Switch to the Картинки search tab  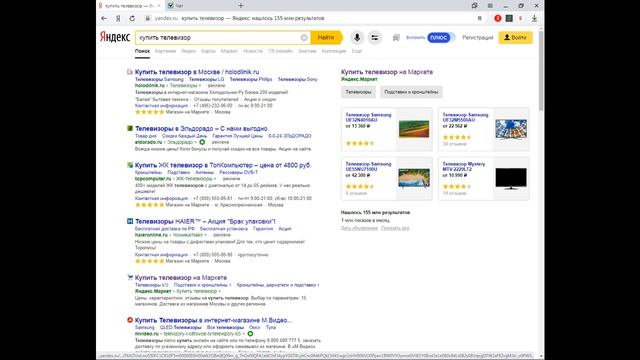[x=165, y=51]
